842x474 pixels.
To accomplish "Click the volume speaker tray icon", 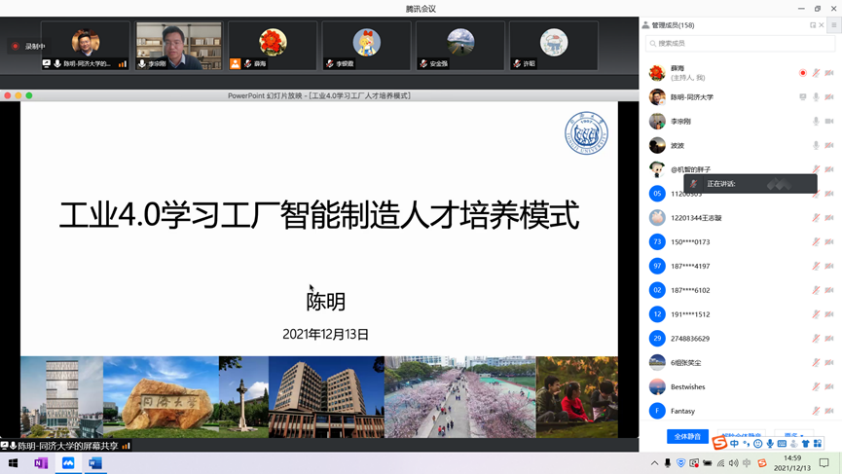I will pos(733,464).
